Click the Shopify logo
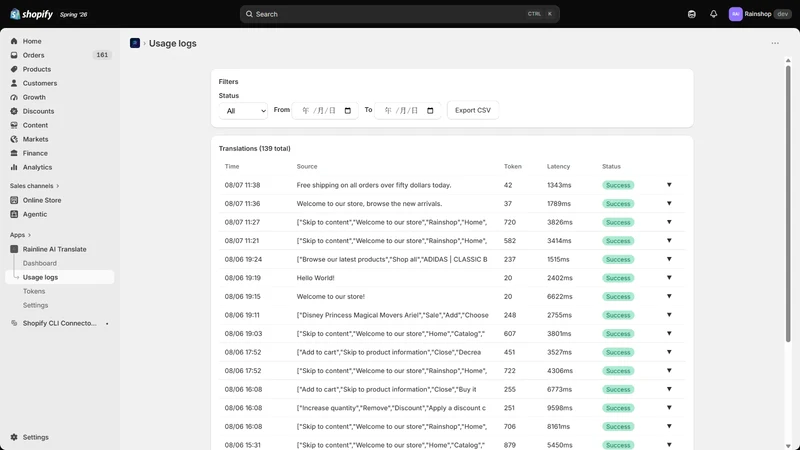This screenshot has height=450, width=800. tap(31, 14)
